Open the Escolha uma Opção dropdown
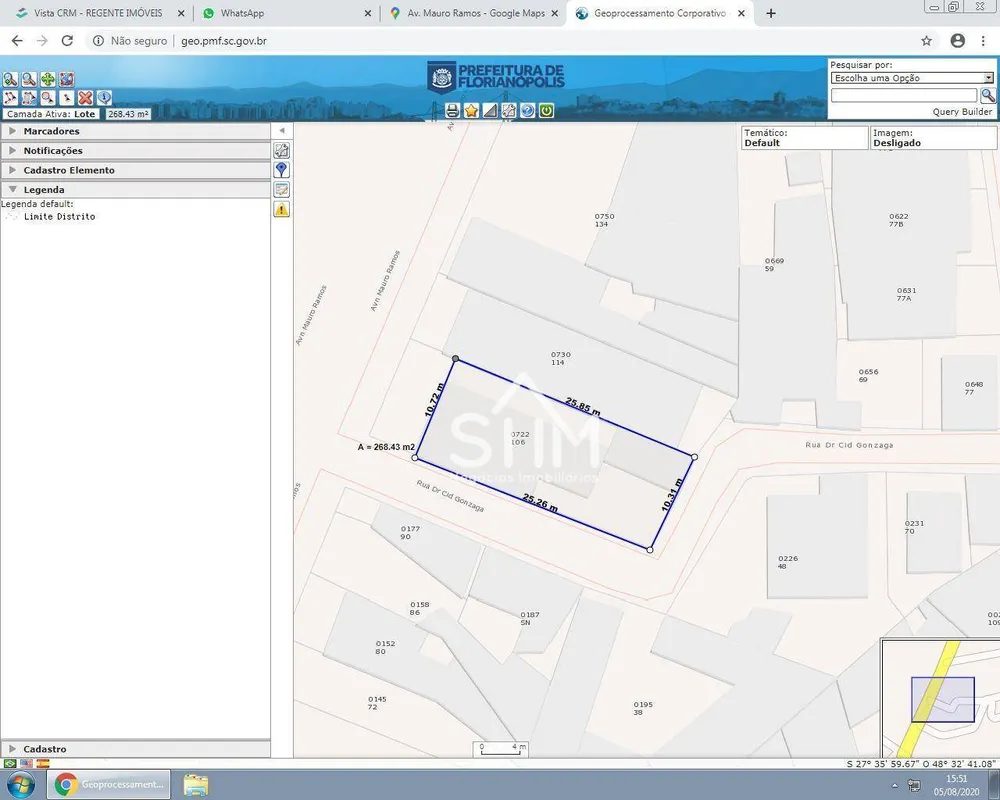 [x=912, y=78]
